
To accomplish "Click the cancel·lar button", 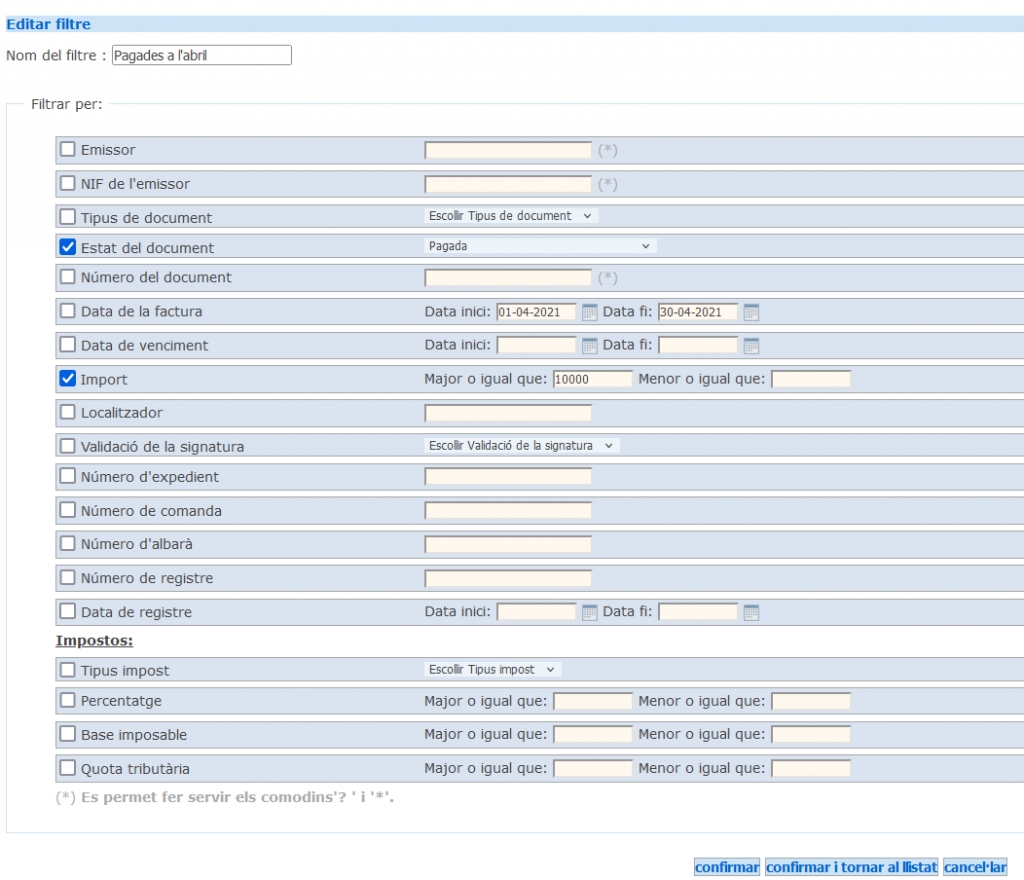I will (974, 867).
